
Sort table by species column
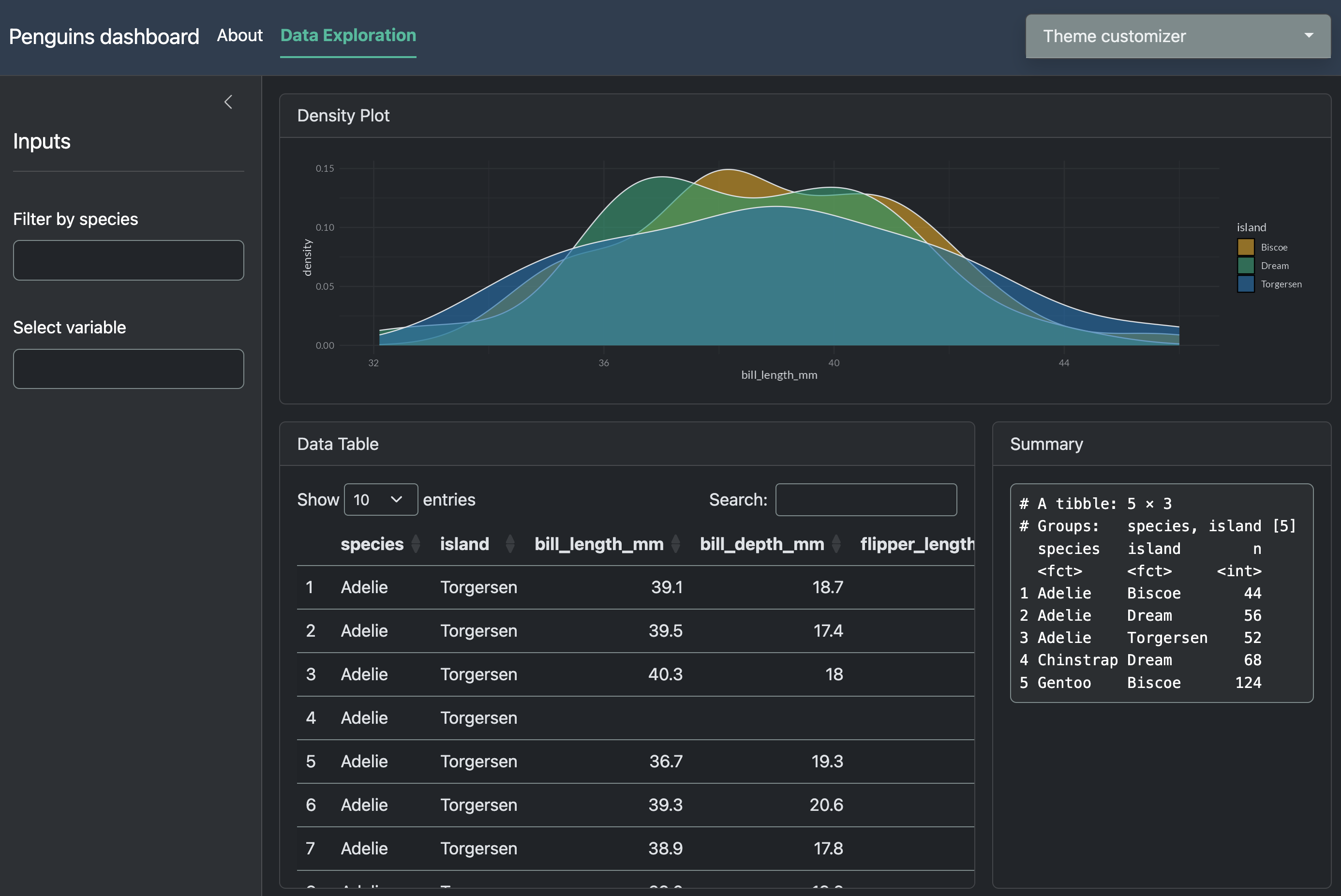click(372, 543)
